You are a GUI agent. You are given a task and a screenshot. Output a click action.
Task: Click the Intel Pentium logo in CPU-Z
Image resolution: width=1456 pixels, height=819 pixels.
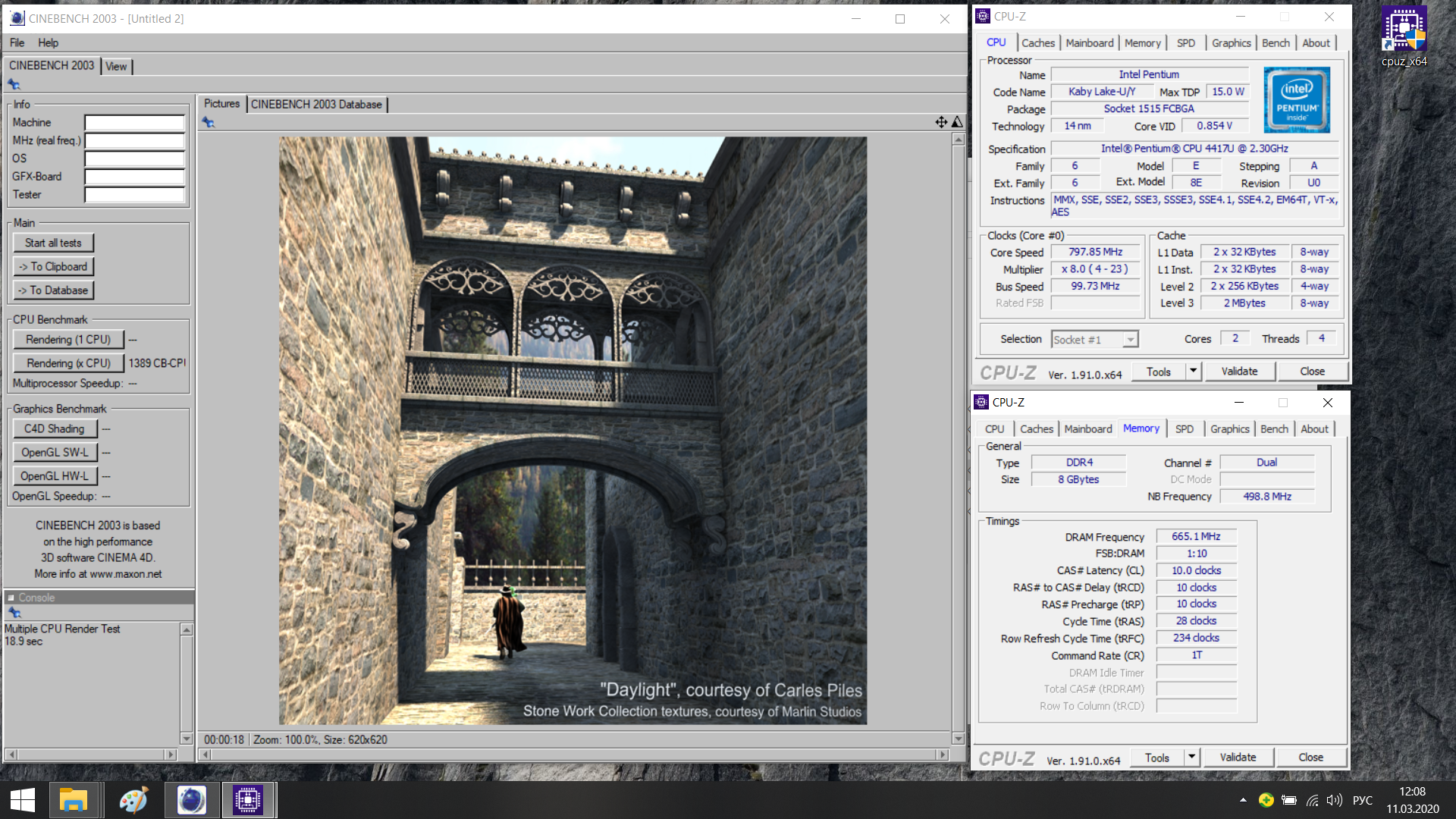pyautogui.click(x=1297, y=100)
